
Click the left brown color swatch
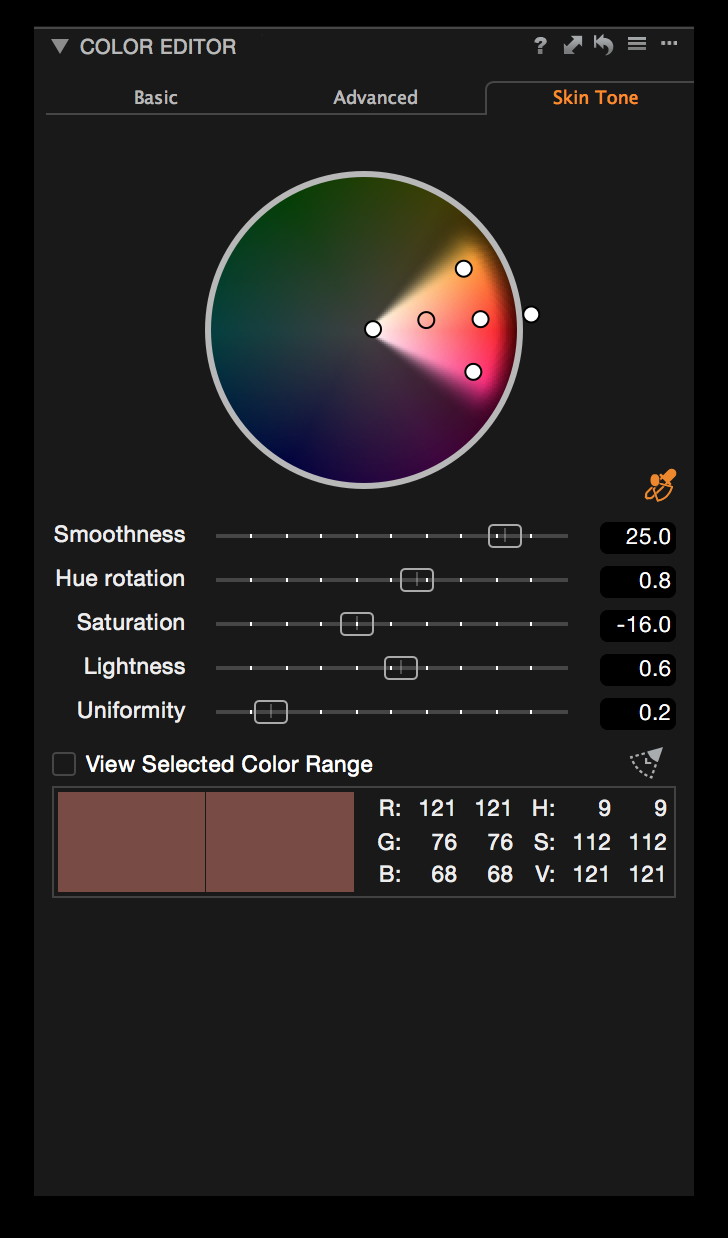(131, 842)
